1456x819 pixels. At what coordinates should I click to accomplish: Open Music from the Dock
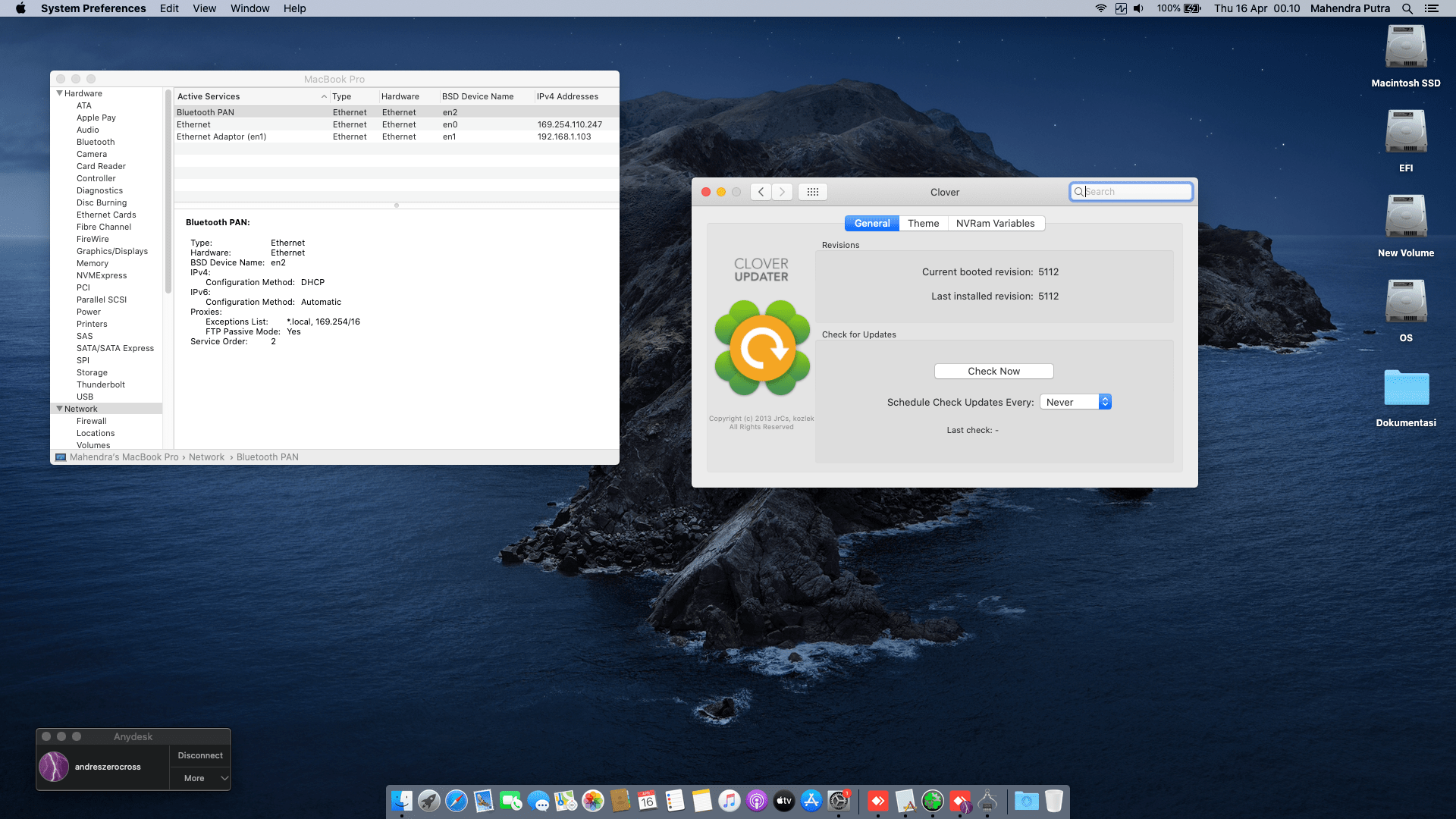click(x=730, y=801)
